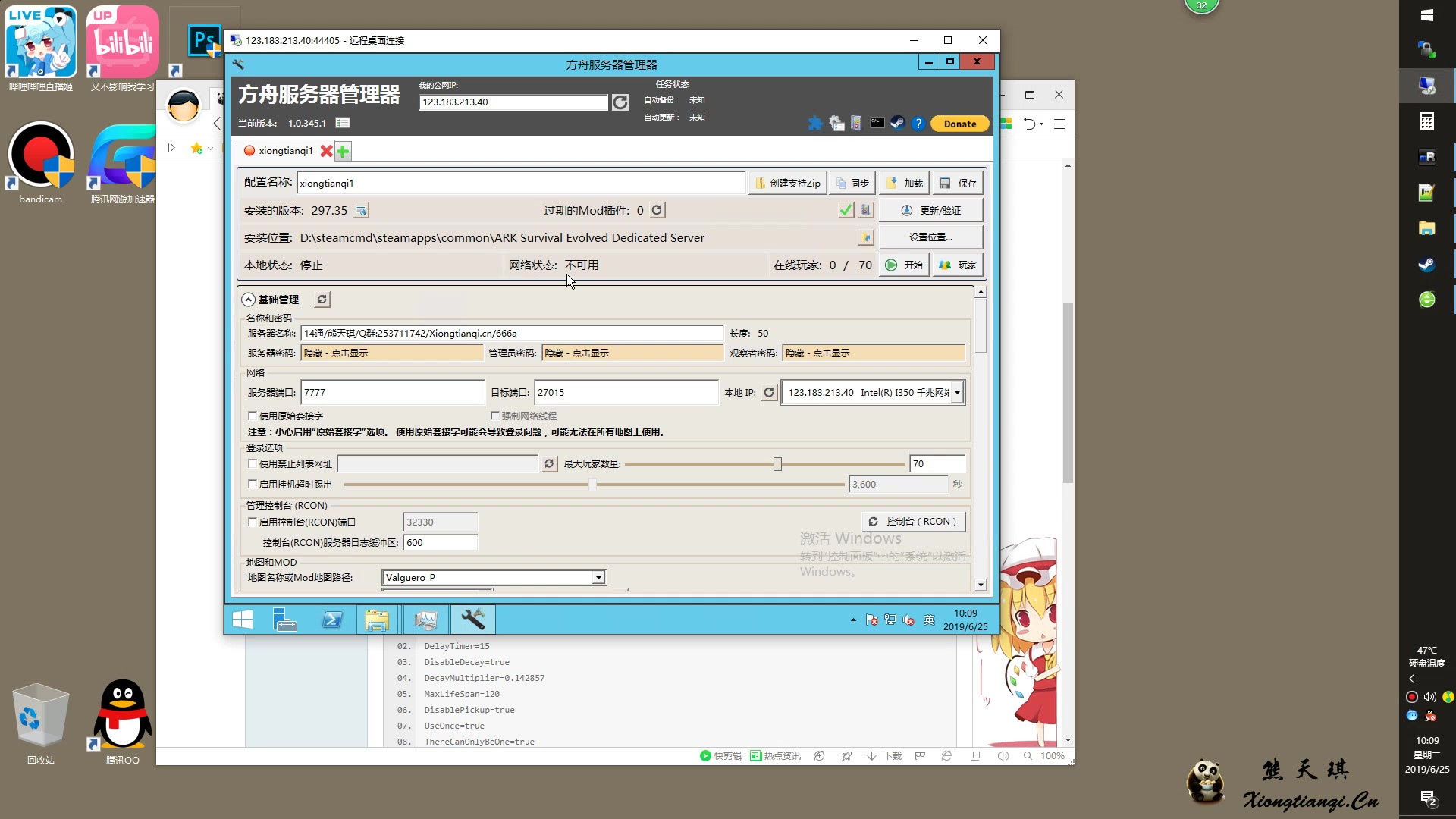Open the Photoshop desktop shortcut
Viewport: 1456px width, 819px height.
[x=204, y=41]
